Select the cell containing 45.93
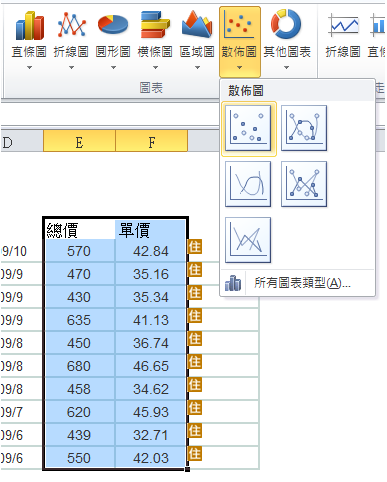 pos(151,412)
